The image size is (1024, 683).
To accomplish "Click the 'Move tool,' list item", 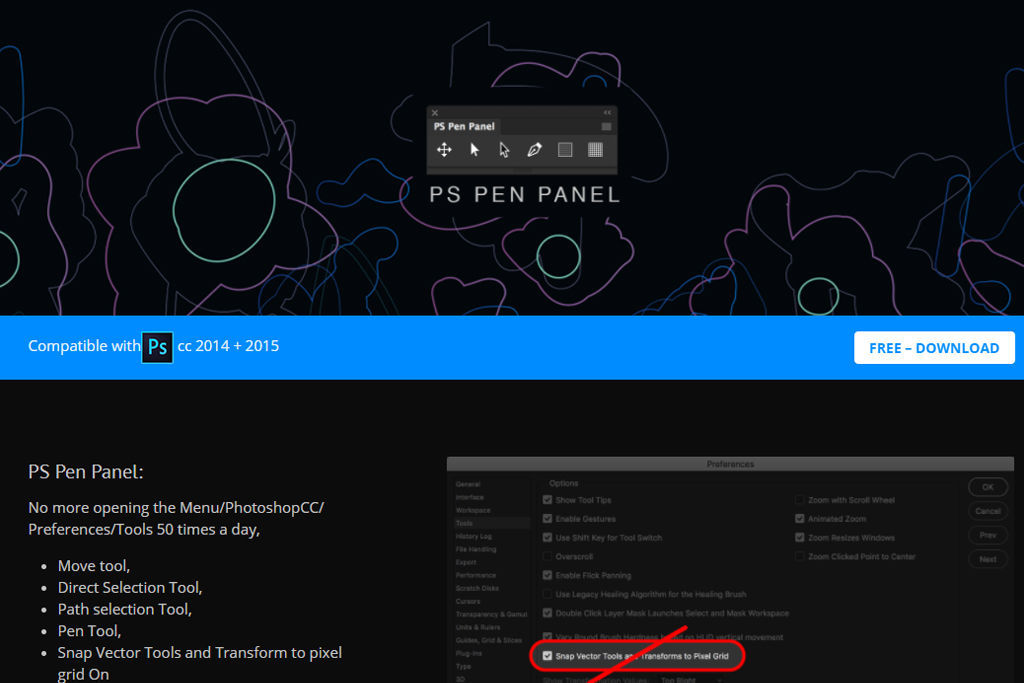I will click(93, 565).
